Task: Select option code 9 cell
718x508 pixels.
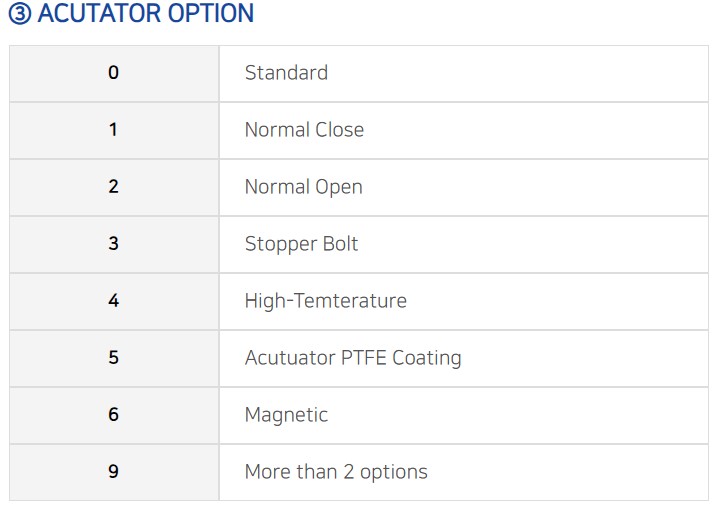Action: (114, 472)
